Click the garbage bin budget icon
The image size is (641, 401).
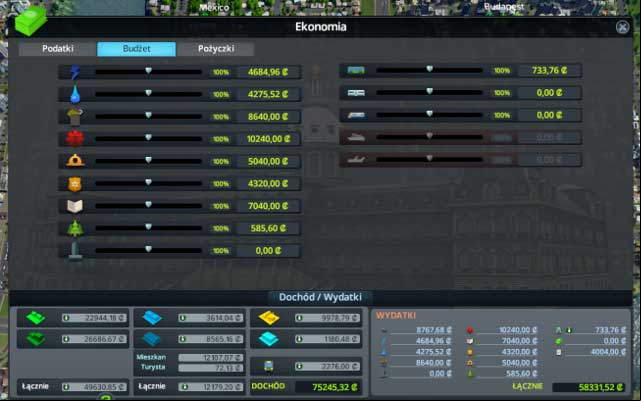click(75, 117)
